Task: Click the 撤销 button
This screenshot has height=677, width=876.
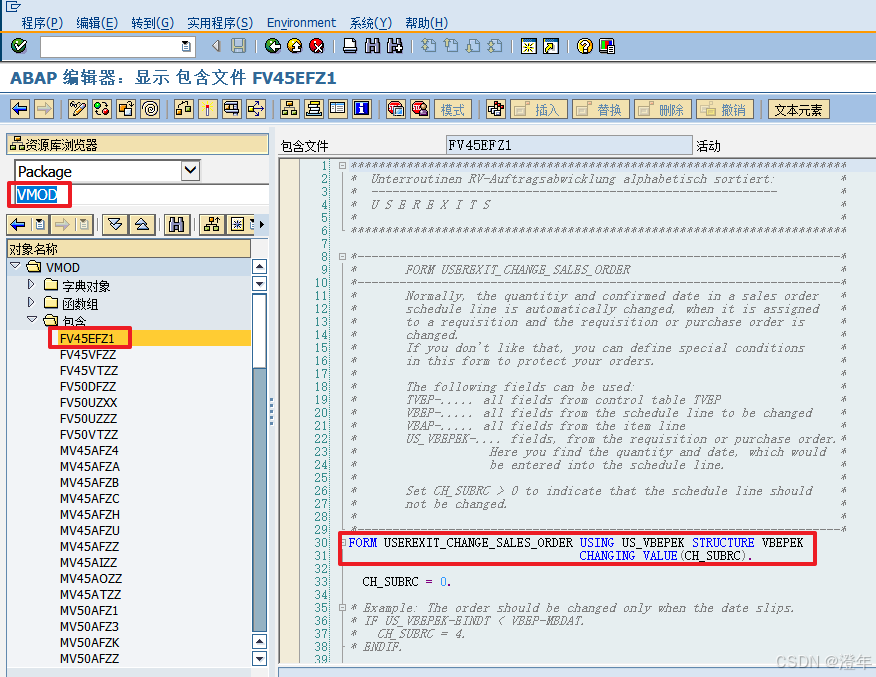Action: coord(725,109)
